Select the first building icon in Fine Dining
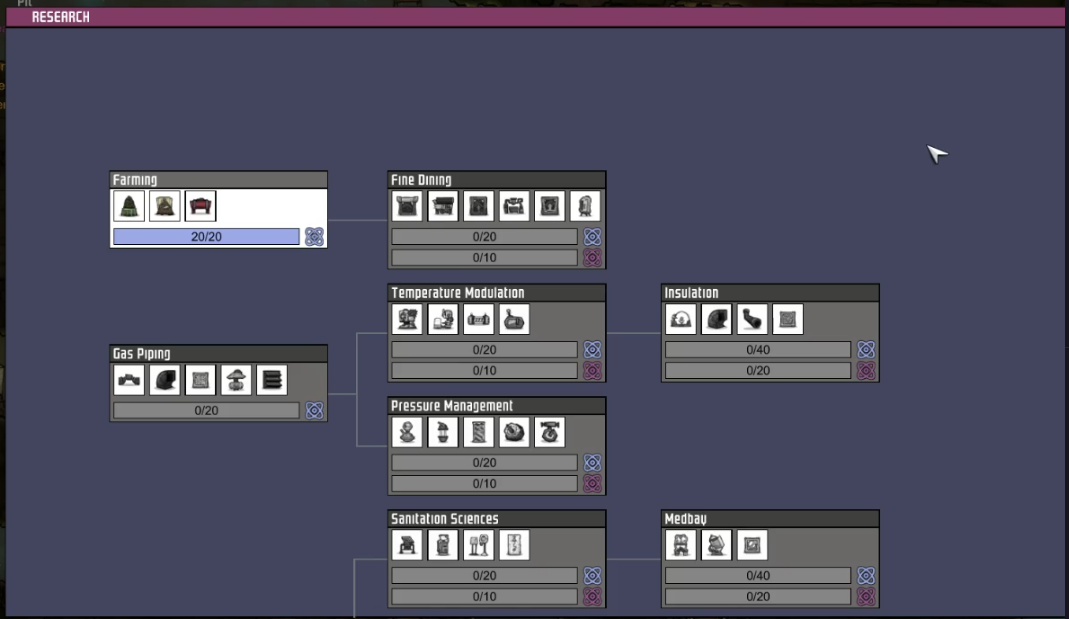 click(407, 206)
